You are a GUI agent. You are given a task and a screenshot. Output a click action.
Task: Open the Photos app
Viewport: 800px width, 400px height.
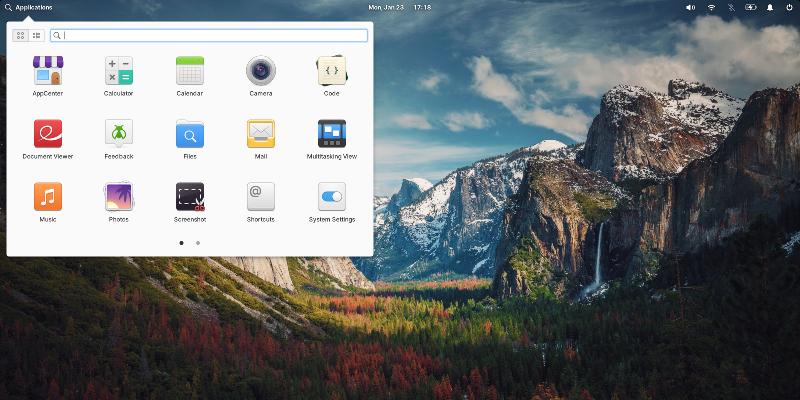[119, 196]
